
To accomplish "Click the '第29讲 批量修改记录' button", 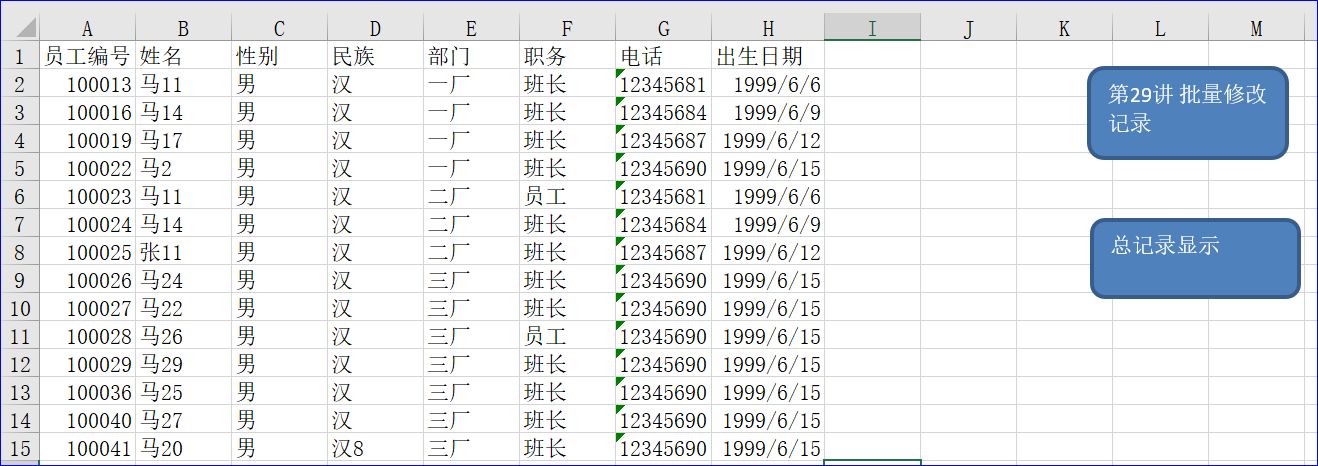I will coord(1187,113).
